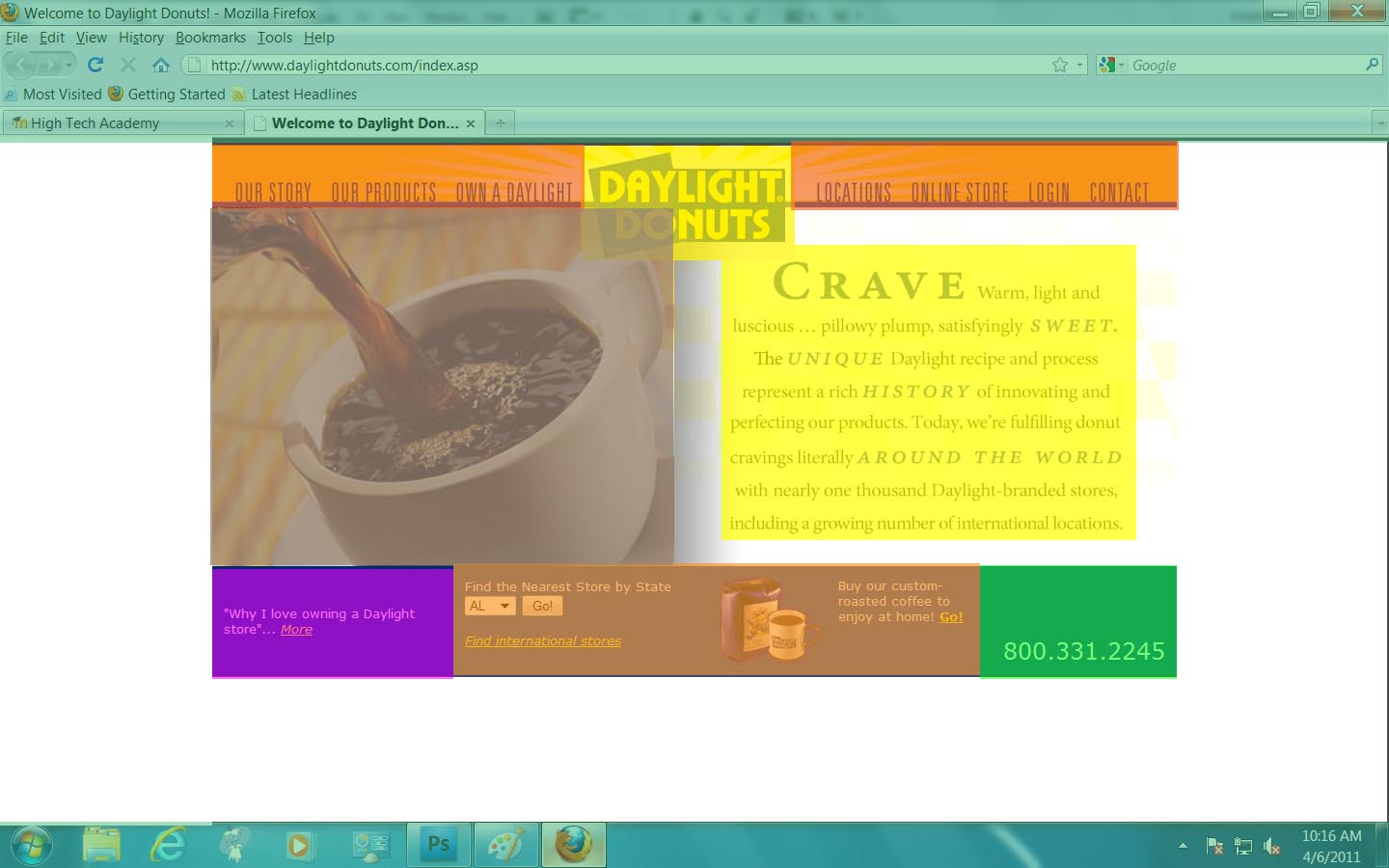The width and height of the screenshot is (1389, 868).
Task: Click the OUR PRODUCTS navigation link
Action: pos(383,193)
